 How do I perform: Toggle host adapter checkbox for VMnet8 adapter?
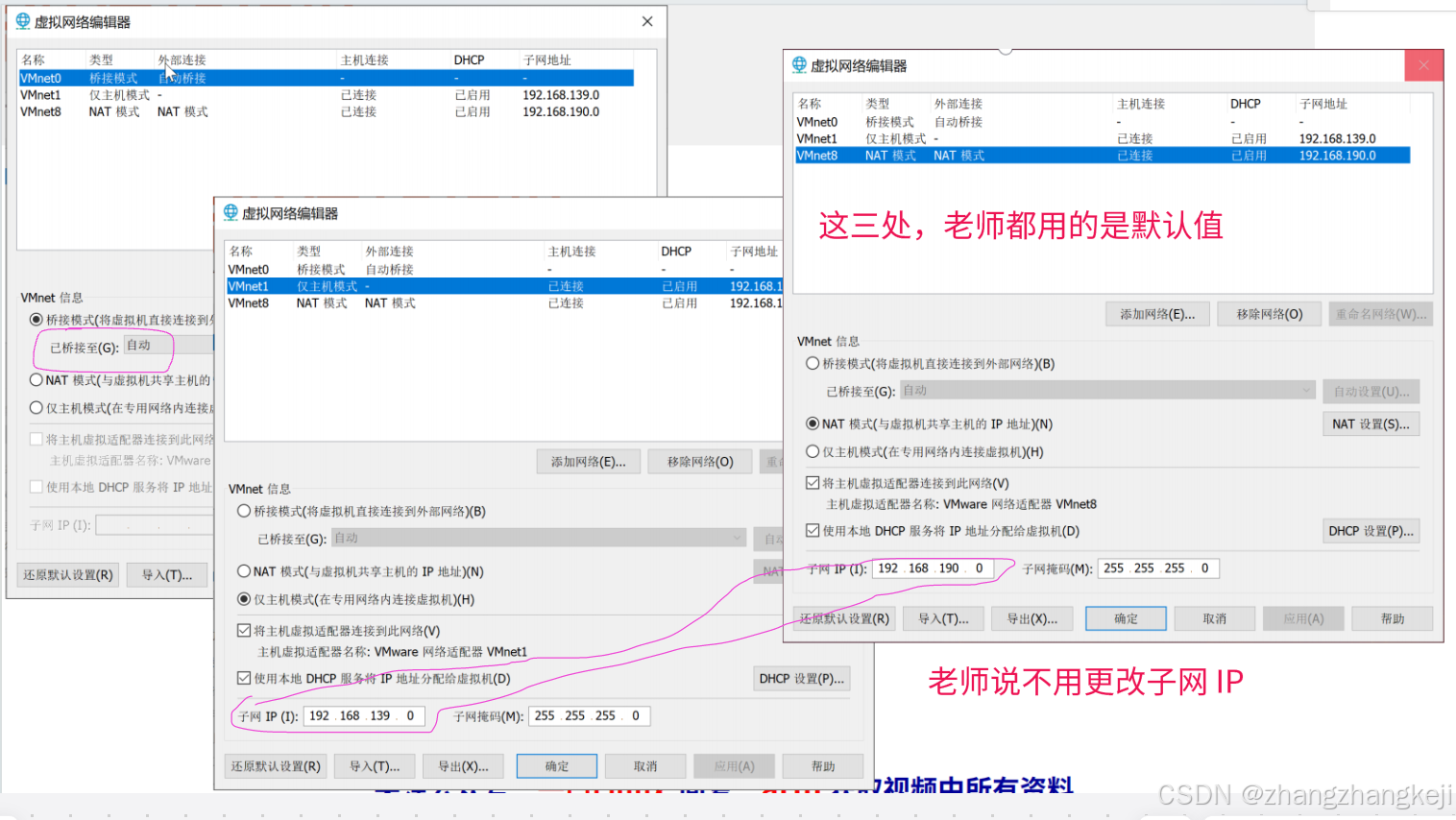pyautogui.click(x=813, y=483)
